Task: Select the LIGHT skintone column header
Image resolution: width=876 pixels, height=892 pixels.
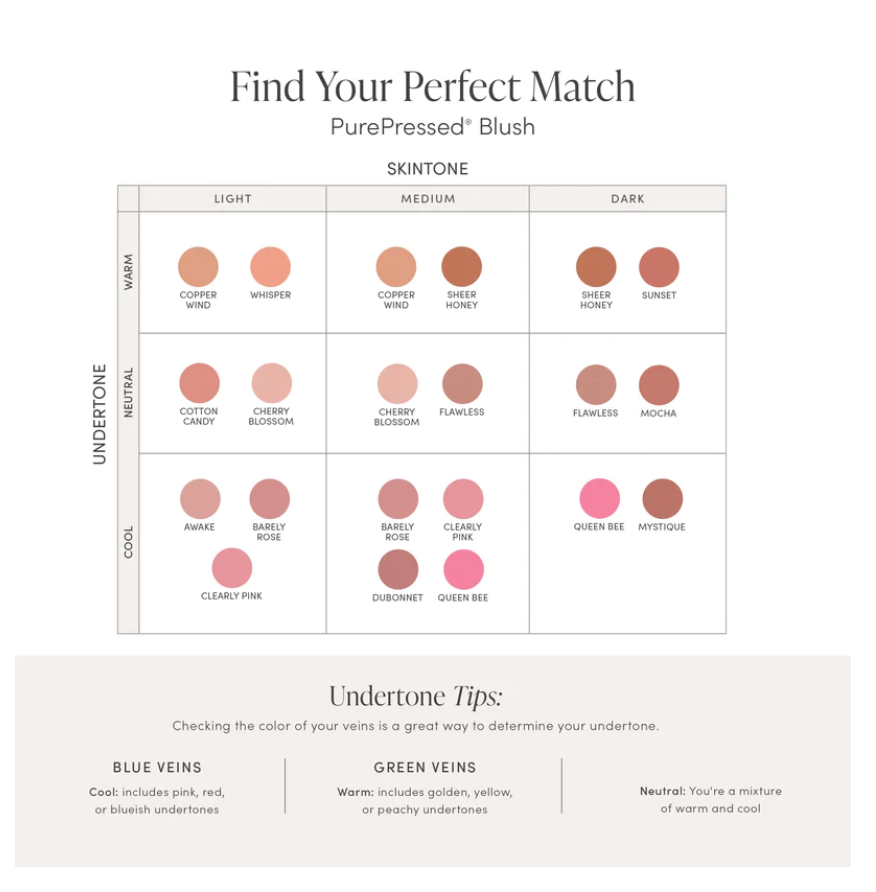Action: pos(233,199)
